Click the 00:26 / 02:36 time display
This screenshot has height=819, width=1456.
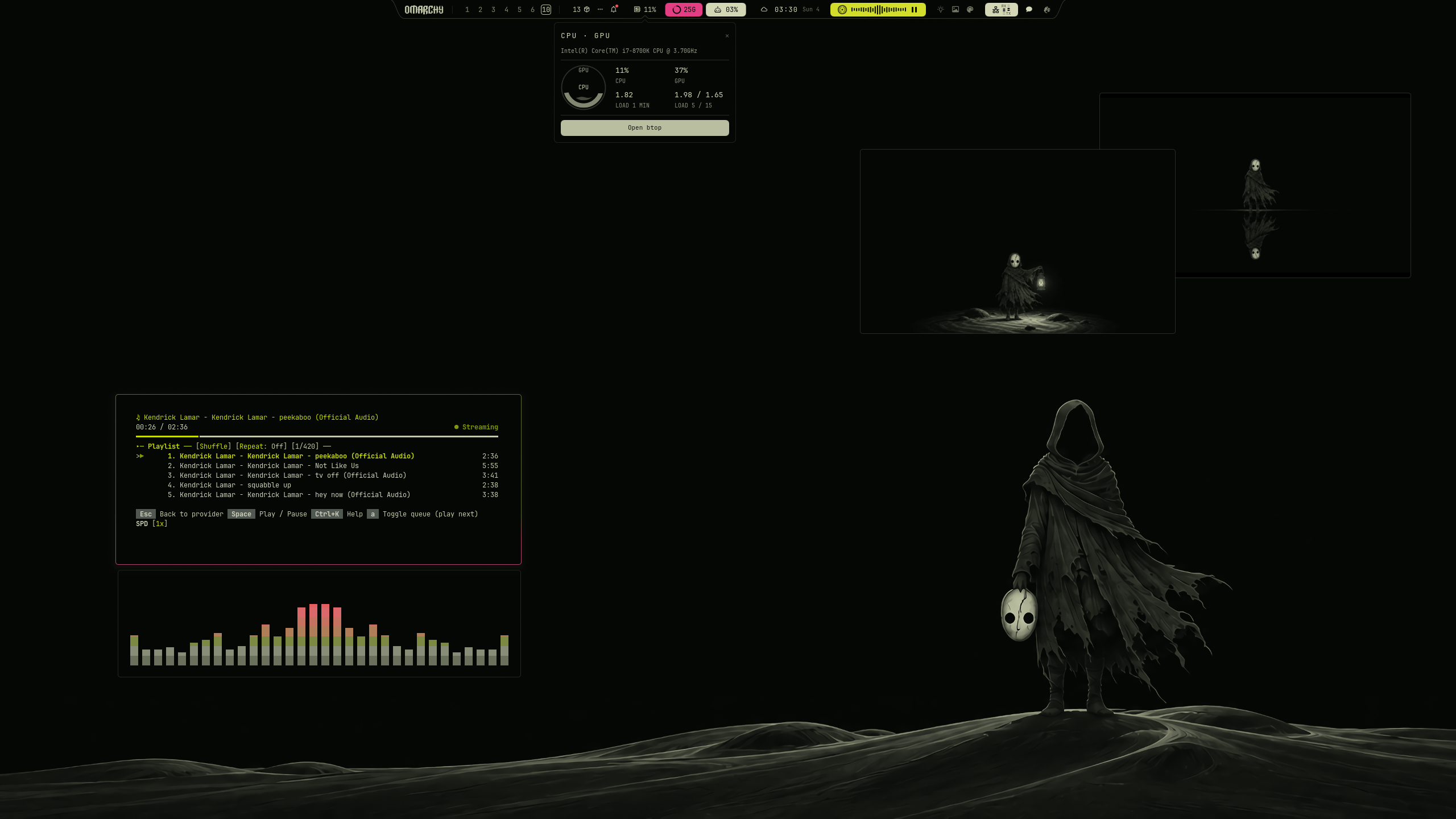click(162, 427)
